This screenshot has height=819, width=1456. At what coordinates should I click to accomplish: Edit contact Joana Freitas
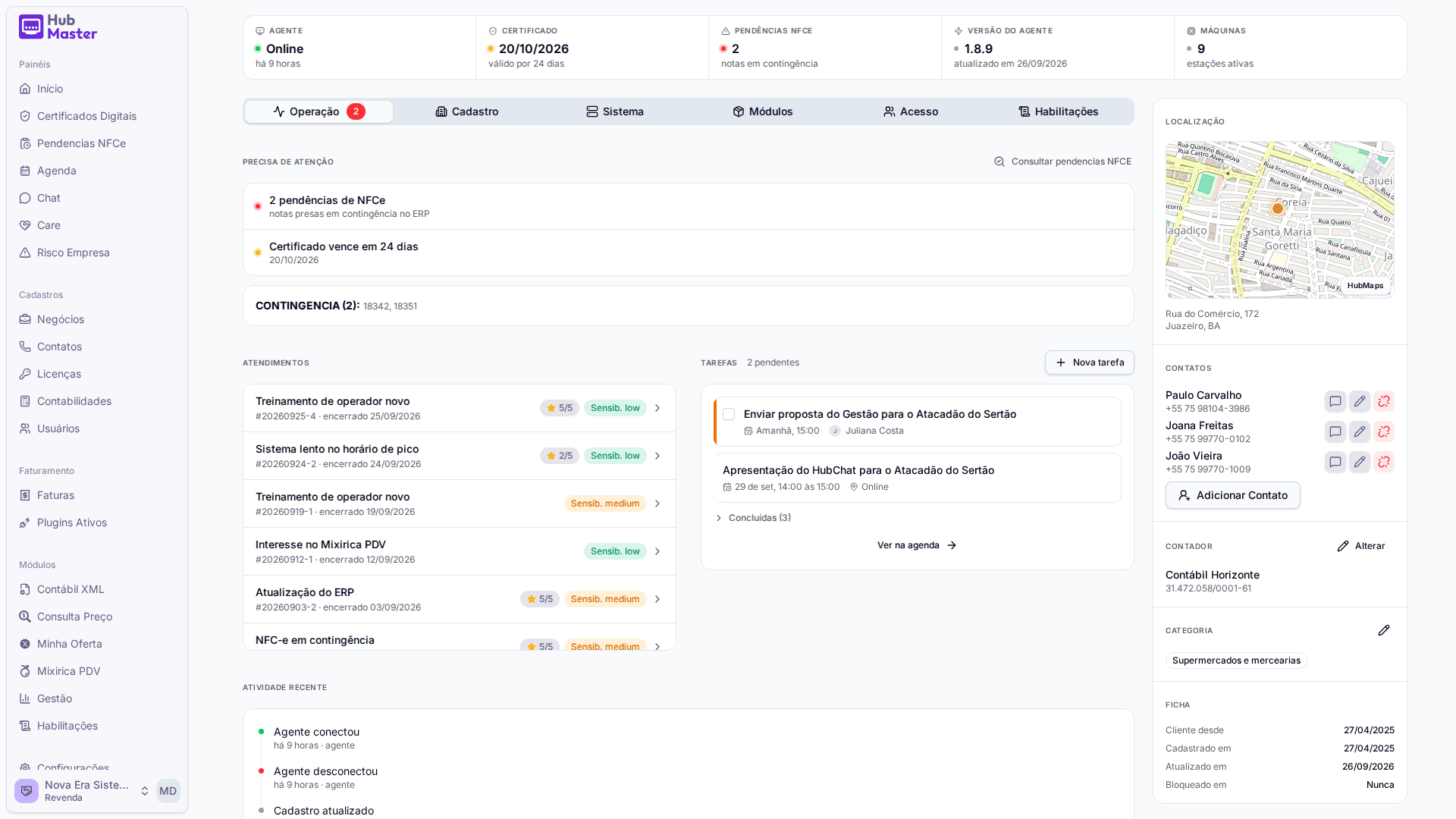[x=1359, y=431]
